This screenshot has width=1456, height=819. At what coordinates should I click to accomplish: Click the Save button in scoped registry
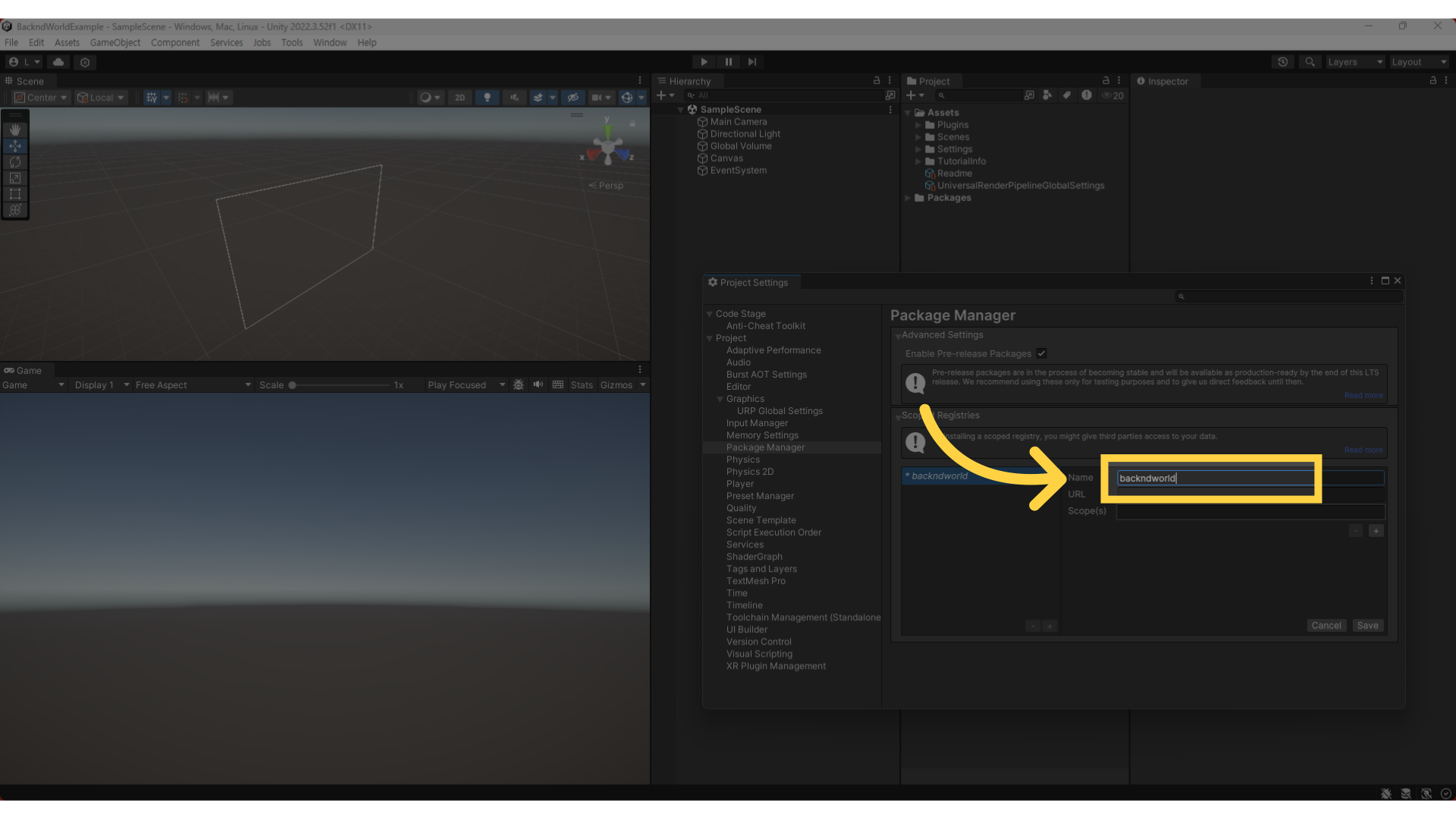1368,625
